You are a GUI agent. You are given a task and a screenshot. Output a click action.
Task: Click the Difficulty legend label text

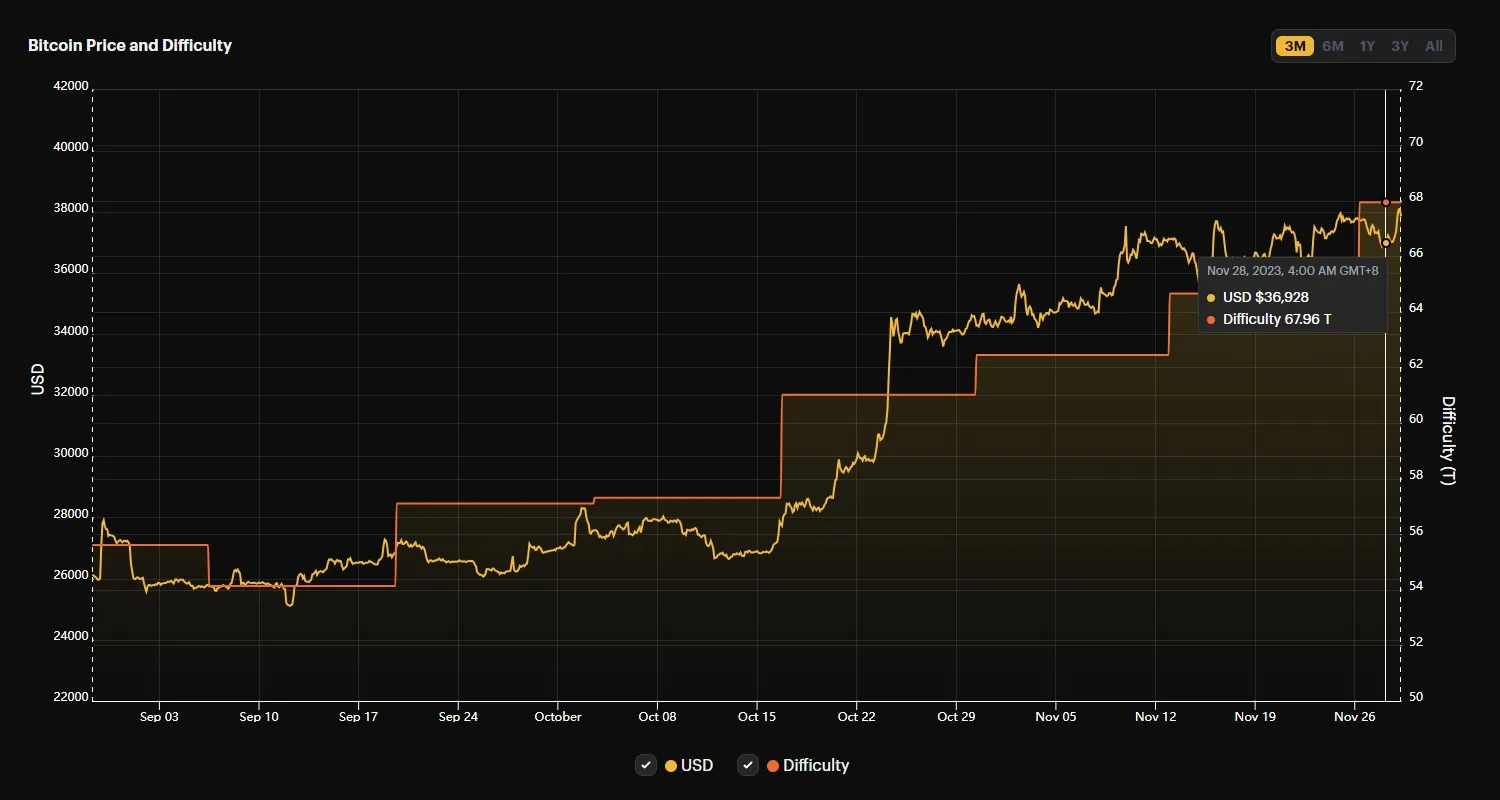[816, 765]
